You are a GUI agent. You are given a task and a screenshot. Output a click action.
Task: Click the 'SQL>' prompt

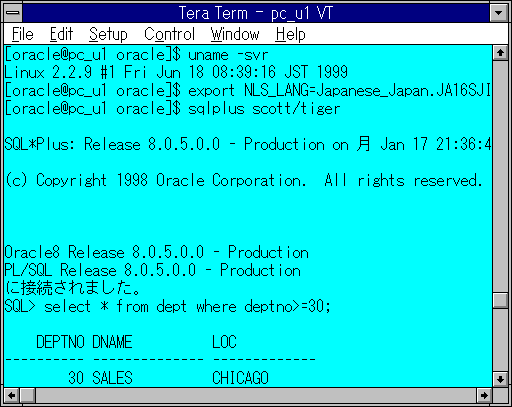[20, 306]
